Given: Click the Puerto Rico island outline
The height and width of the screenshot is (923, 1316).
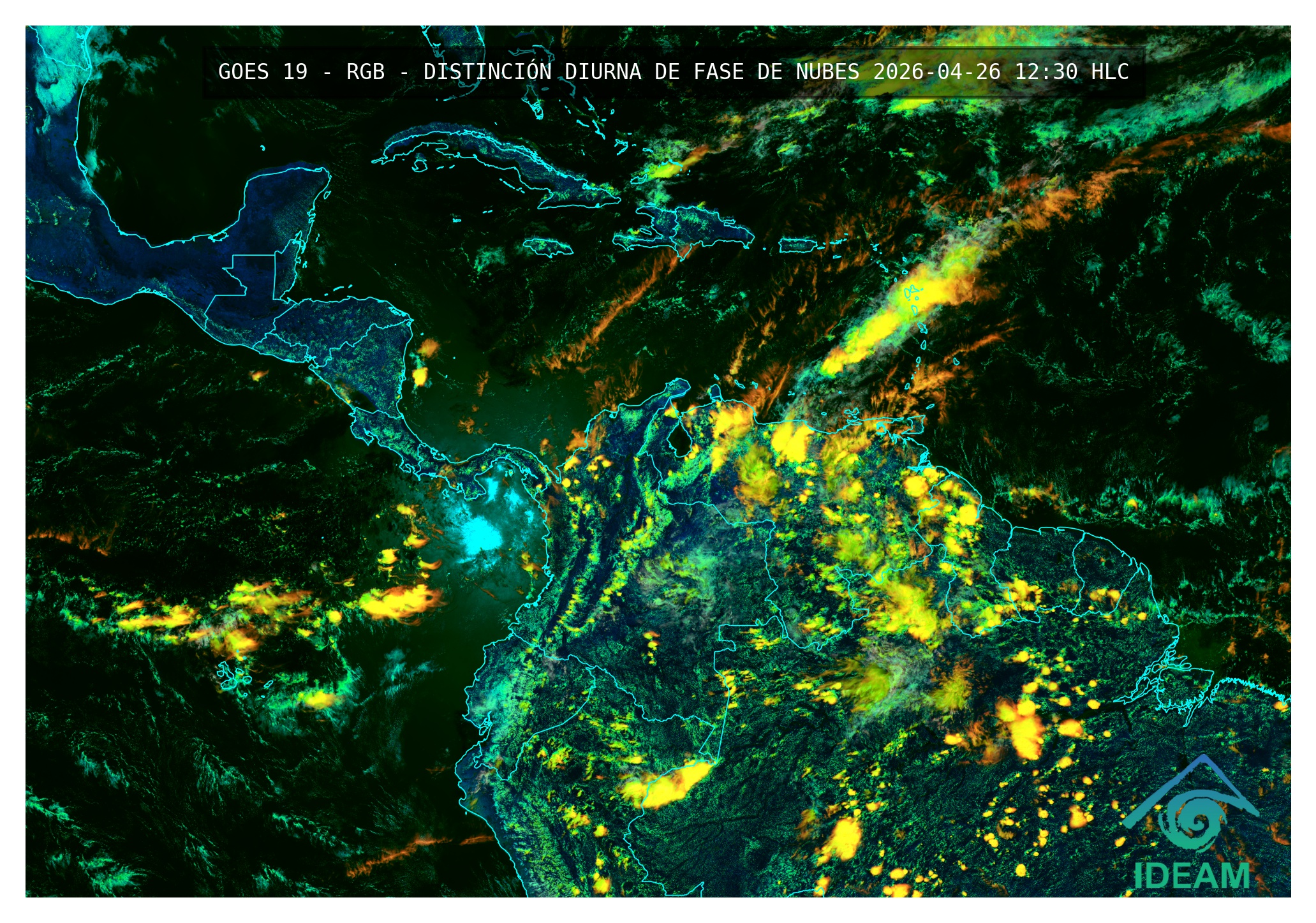Looking at the screenshot, I should [797, 246].
